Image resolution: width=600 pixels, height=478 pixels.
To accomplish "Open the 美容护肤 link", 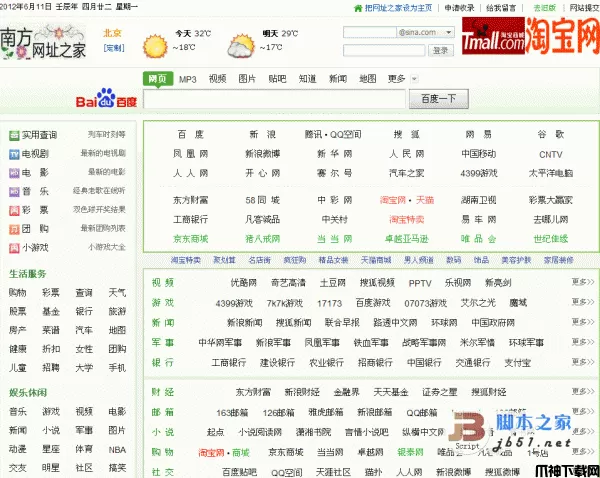I will [516, 260].
